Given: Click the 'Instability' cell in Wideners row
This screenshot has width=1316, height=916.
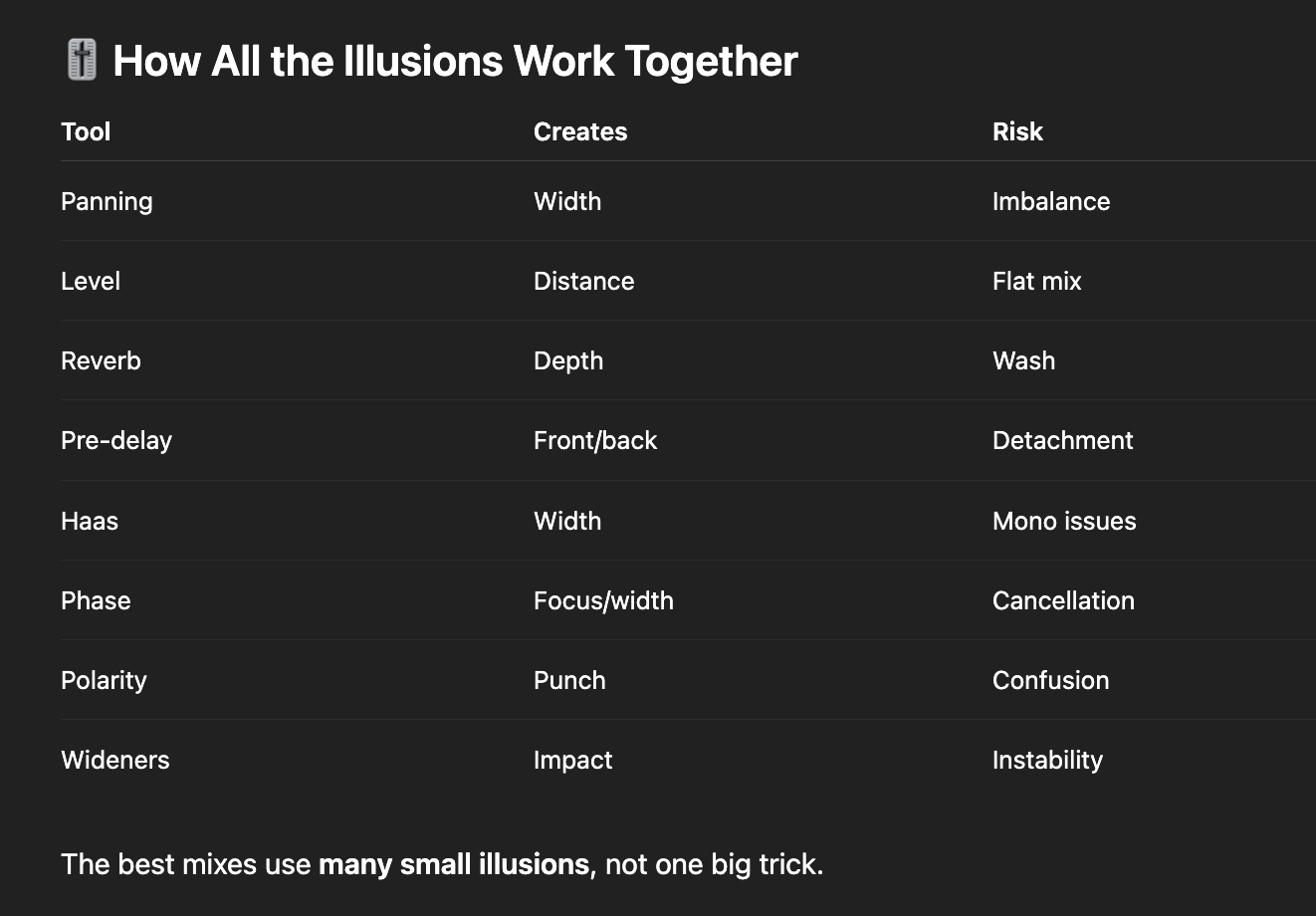Looking at the screenshot, I should click(1047, 760).
